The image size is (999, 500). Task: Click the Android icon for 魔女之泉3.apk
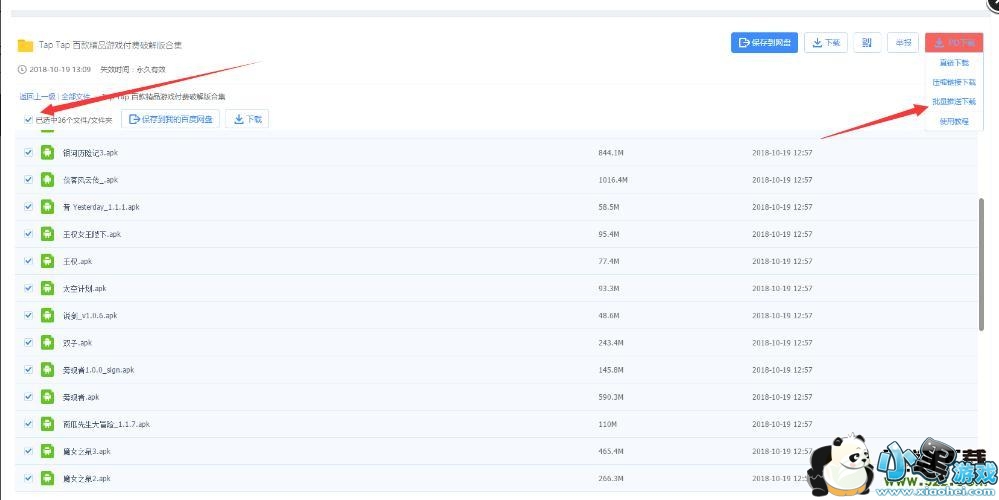click(x=47, y=451)
